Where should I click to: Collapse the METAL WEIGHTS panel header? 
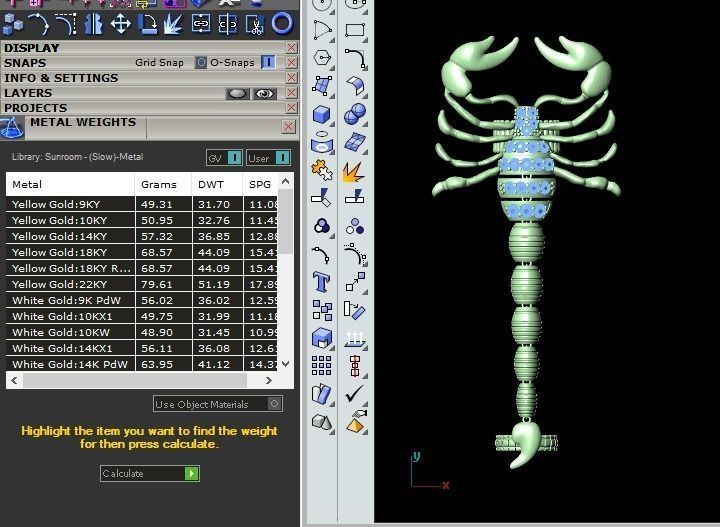coord(83,122)
